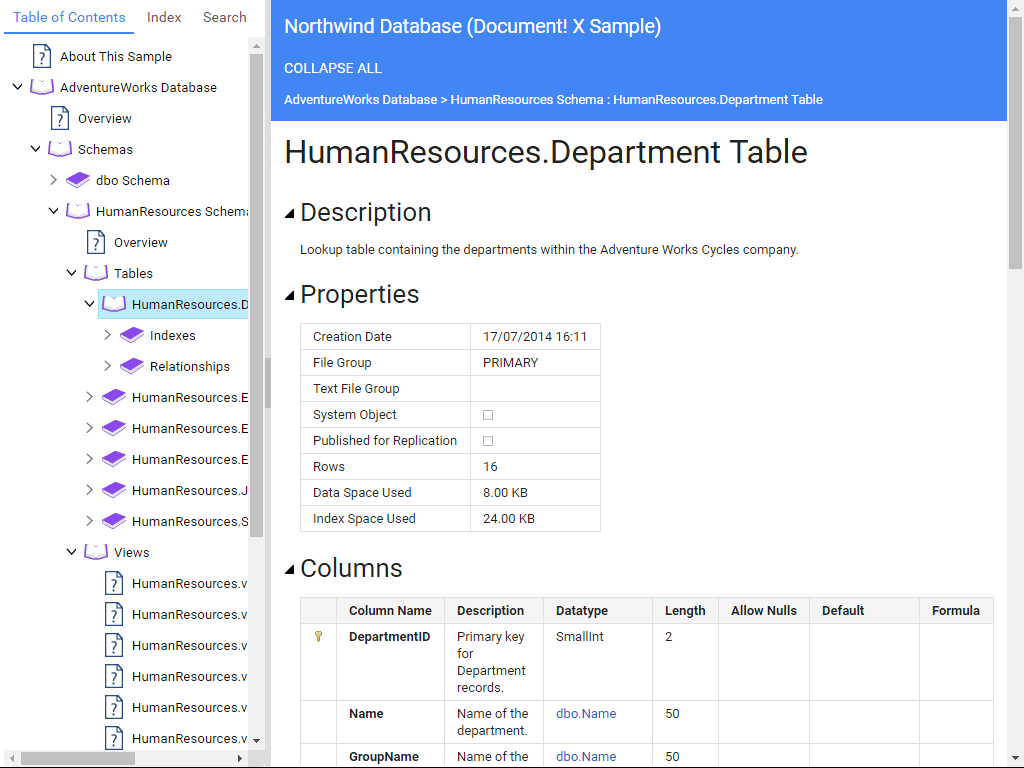Collapse the selected HumanResources.D node chevron
The height and width of the screenshot is (768, 1024).
[x=89, y=304]
